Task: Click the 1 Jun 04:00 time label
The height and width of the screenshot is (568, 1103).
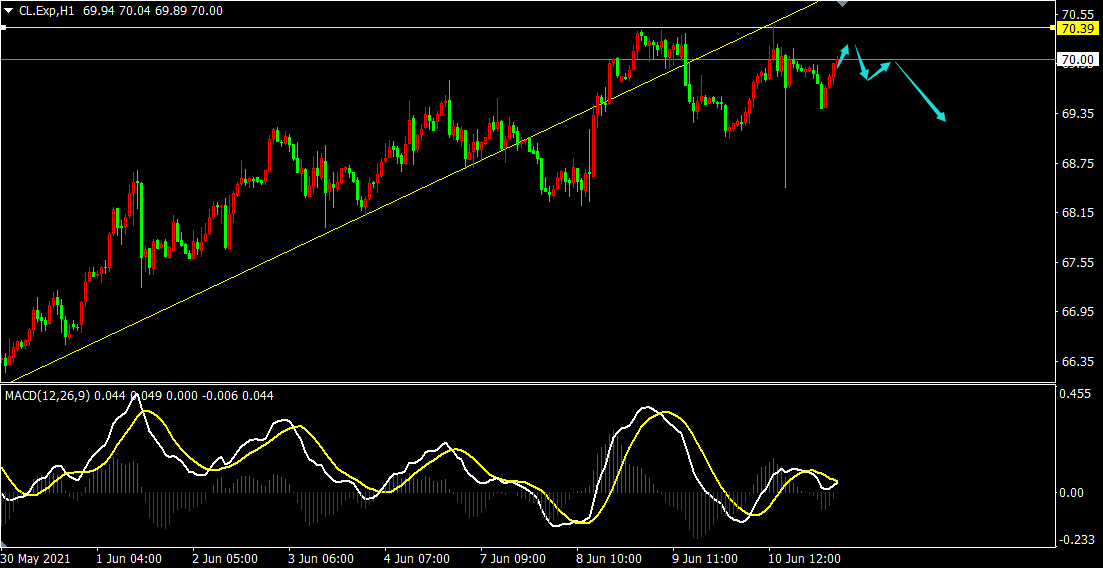Action: [128, 559]
